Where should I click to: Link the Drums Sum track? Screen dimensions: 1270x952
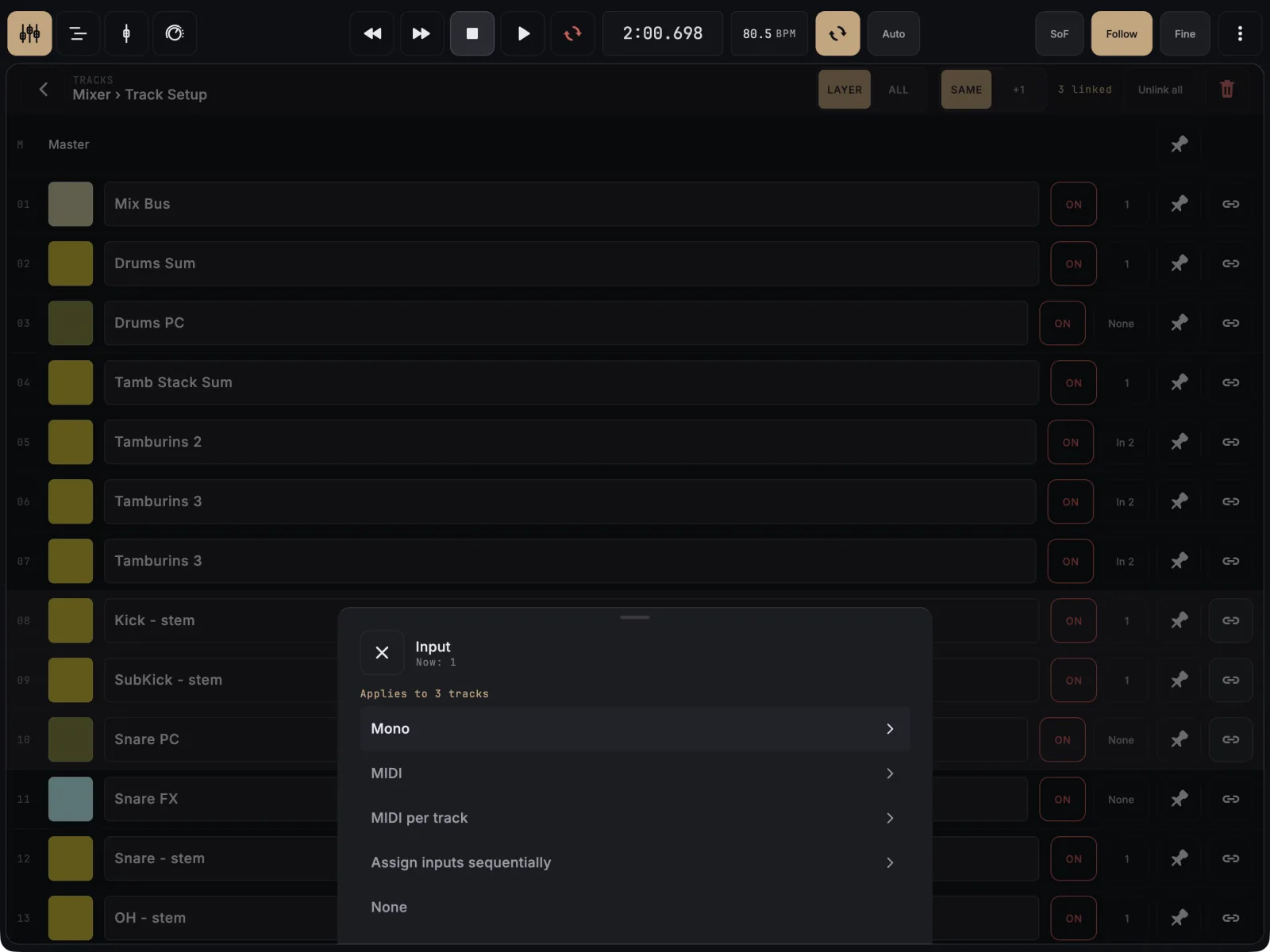pos(1230,263)
